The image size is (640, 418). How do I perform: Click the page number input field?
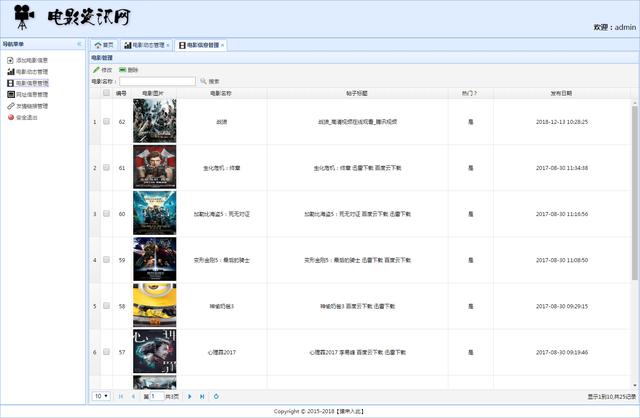157,396
